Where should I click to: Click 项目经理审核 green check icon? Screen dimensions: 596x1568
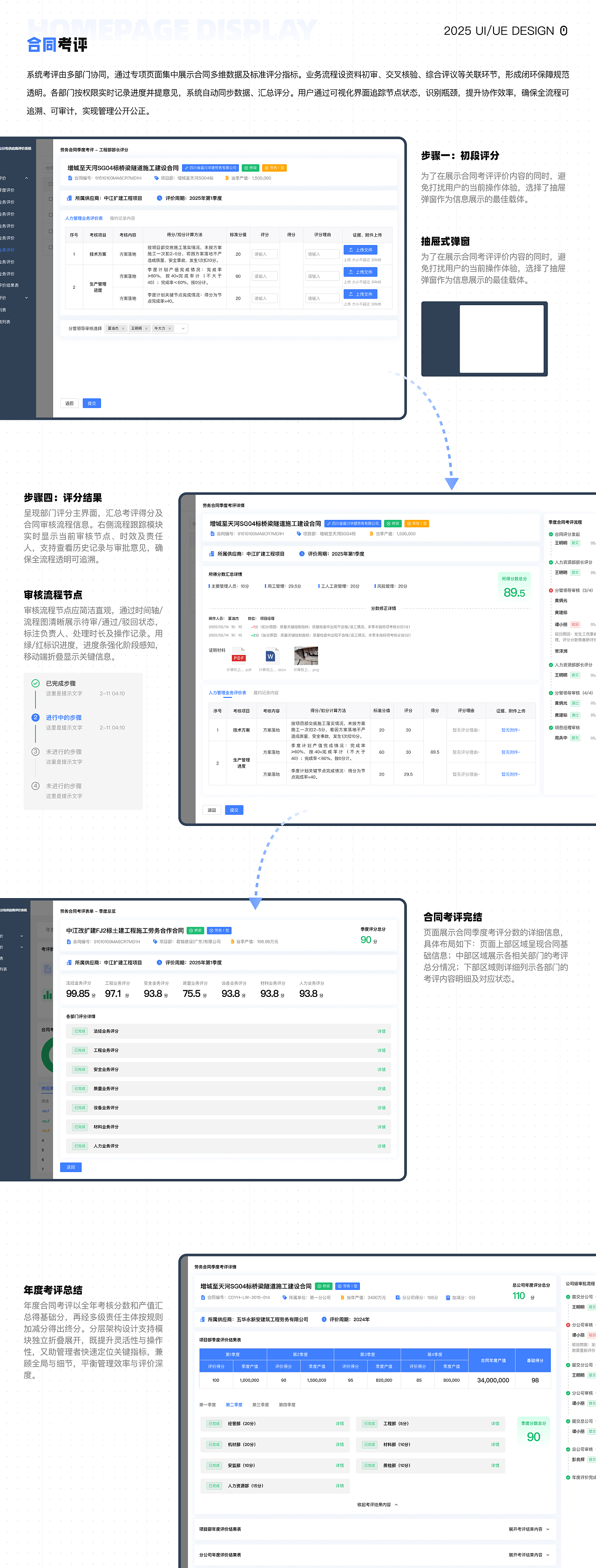coord(551,728)
